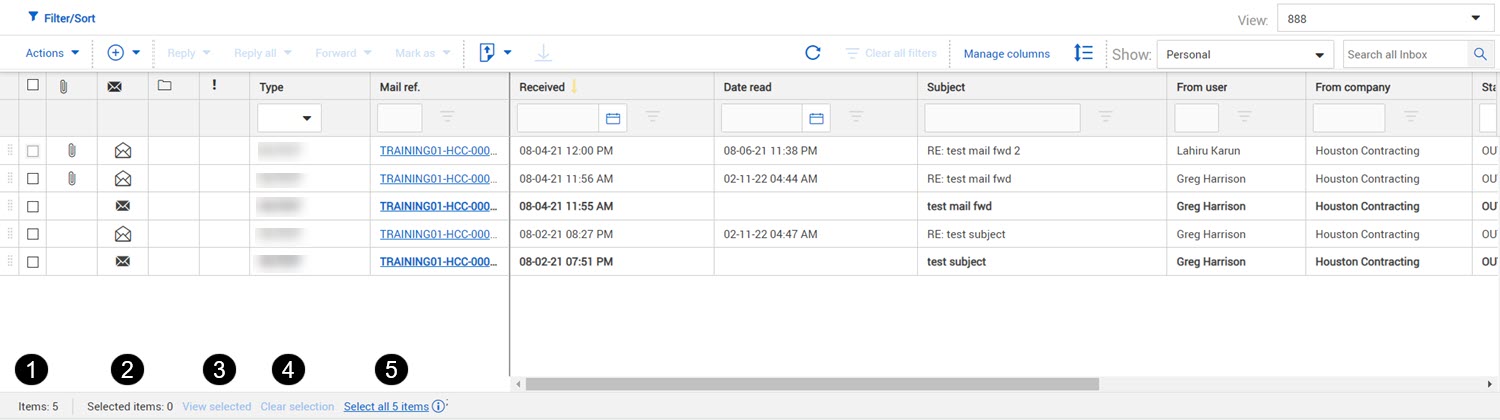Click the scrollbar right arrow
Image resolution: width=1500 pixels, height=420 pixels.
pyautogui.click(x=1489, y=384)
